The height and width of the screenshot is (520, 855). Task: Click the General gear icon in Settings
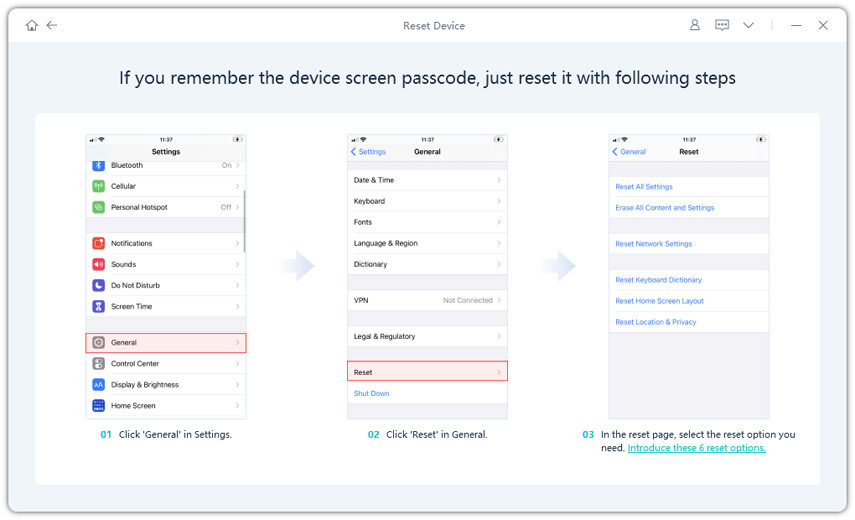tap(99, 343)
